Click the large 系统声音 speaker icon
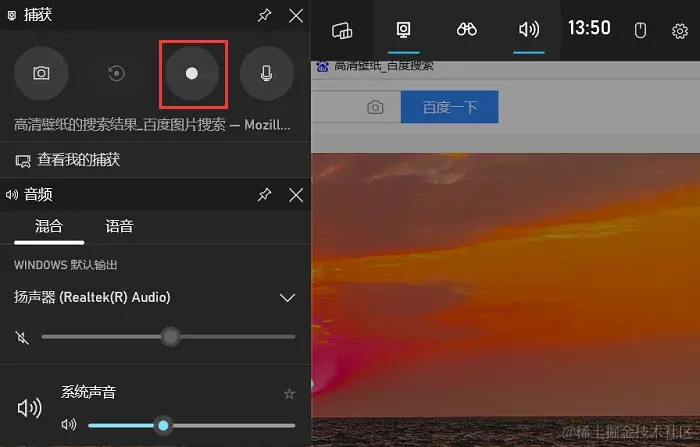The width and height of the screenshot is (700, 447). [29, 408]
